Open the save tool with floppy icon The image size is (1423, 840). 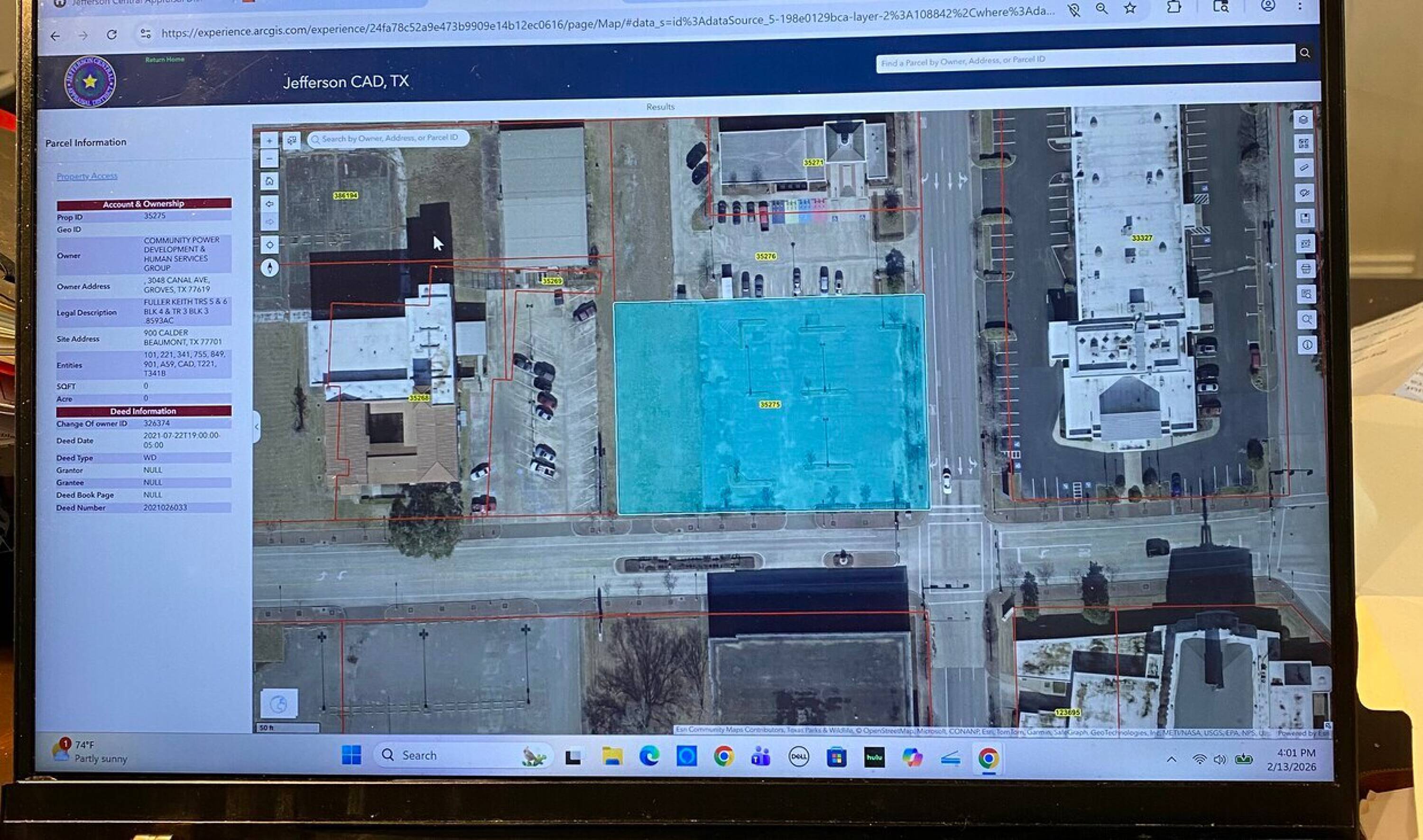tap(1305, 219)
